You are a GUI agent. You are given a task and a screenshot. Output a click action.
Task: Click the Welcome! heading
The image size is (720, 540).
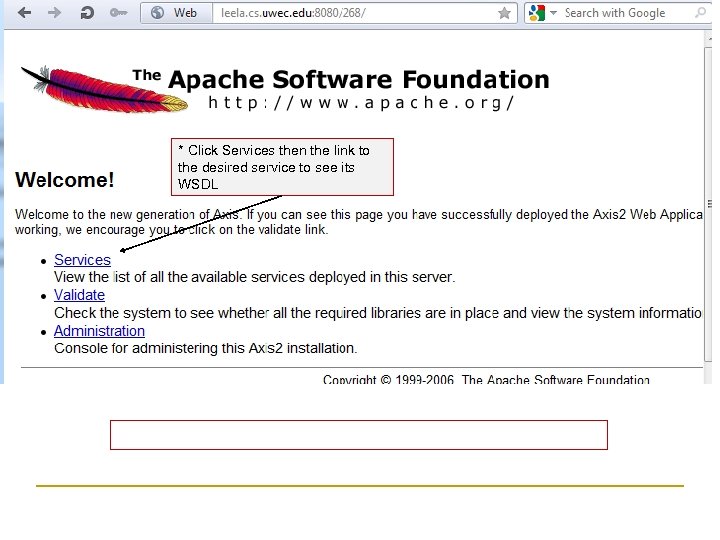(x=64, y=180)
